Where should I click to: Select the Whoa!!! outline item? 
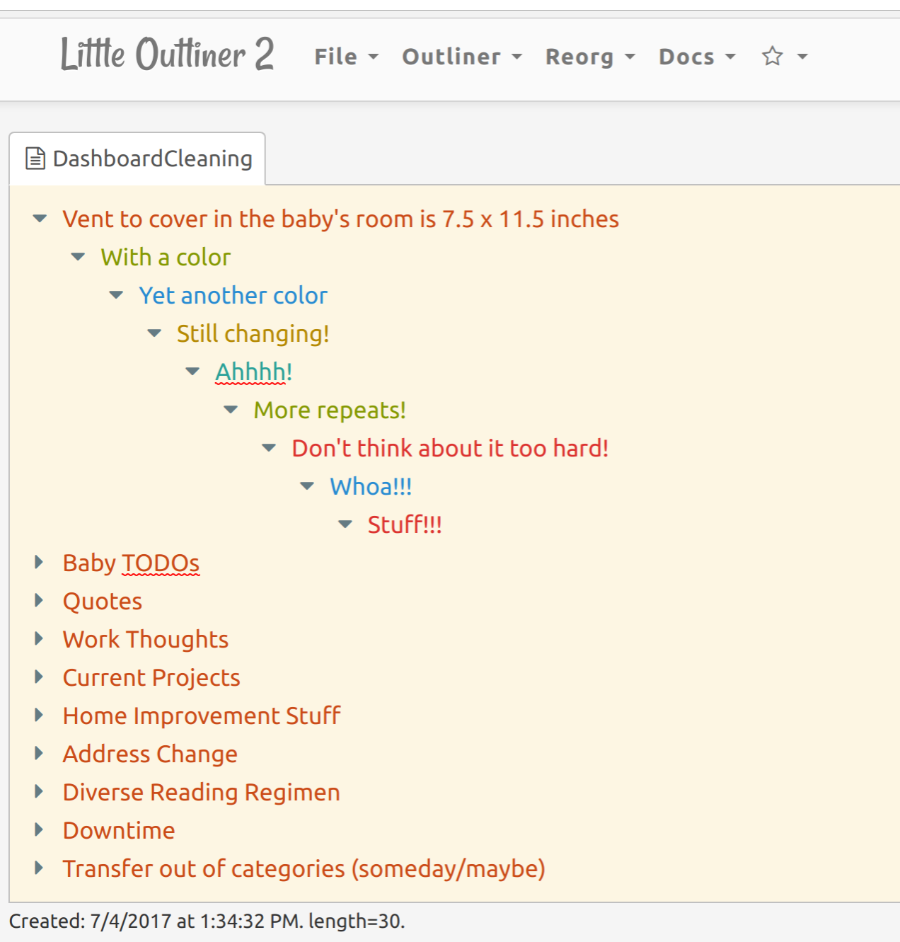click(371, 486)
